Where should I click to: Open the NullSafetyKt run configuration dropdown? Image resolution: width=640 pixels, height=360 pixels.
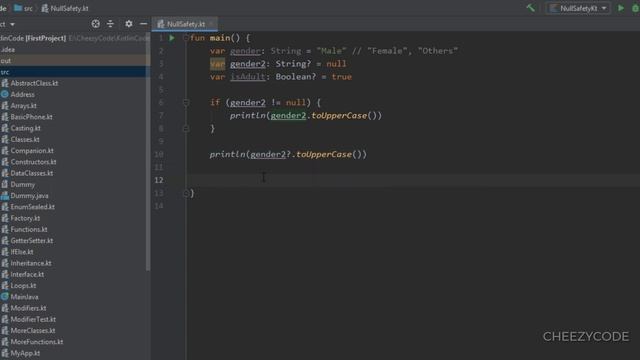click(x=578, y=8)
